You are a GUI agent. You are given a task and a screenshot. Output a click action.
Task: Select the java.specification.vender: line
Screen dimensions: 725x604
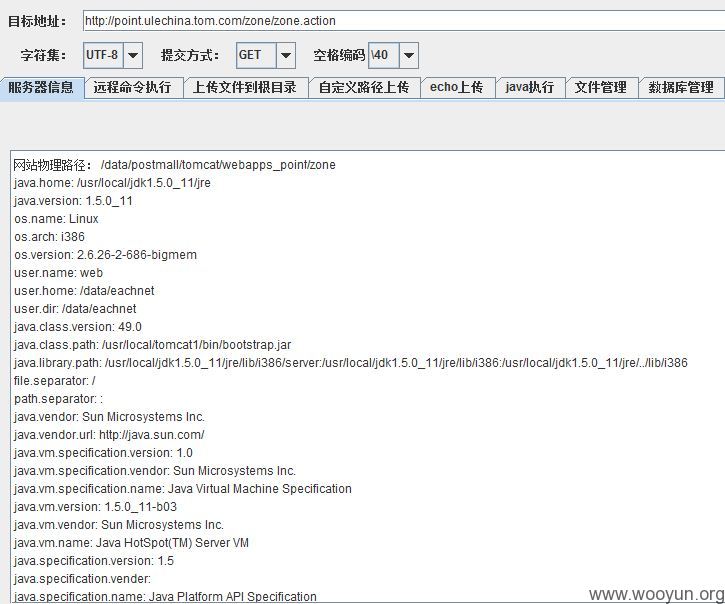point(82,579)
